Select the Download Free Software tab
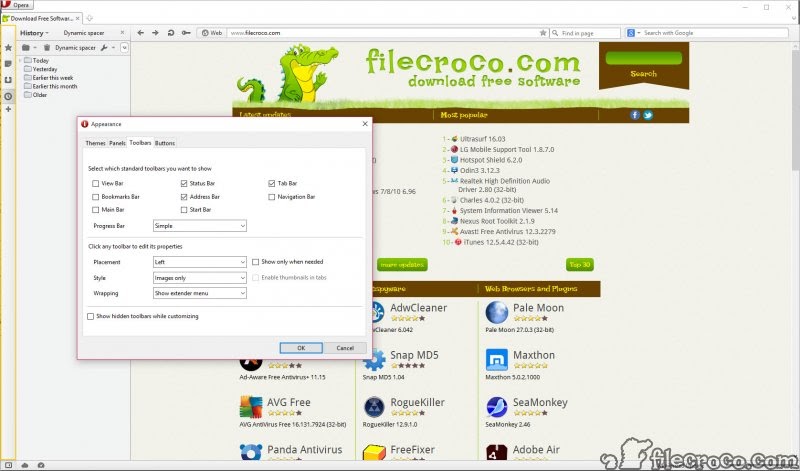This screenshot has width=800, height=471. tap(42, 18)
